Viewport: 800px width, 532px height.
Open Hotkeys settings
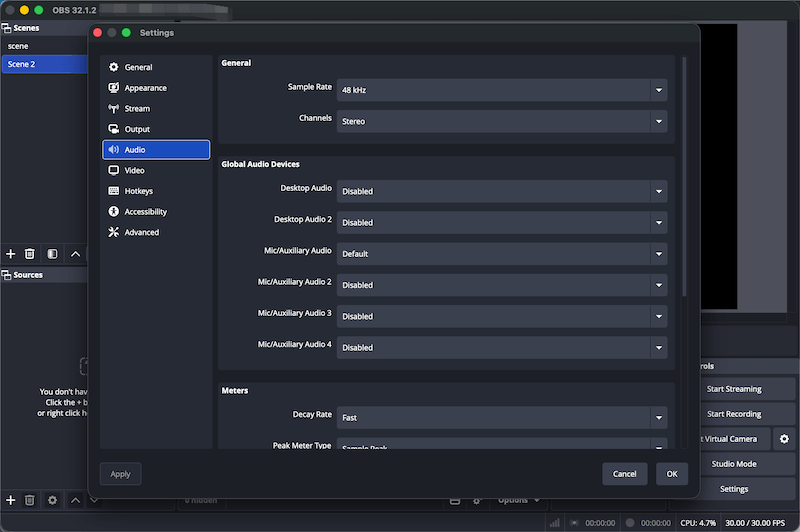pyautogui.click(x=156, y=191)
